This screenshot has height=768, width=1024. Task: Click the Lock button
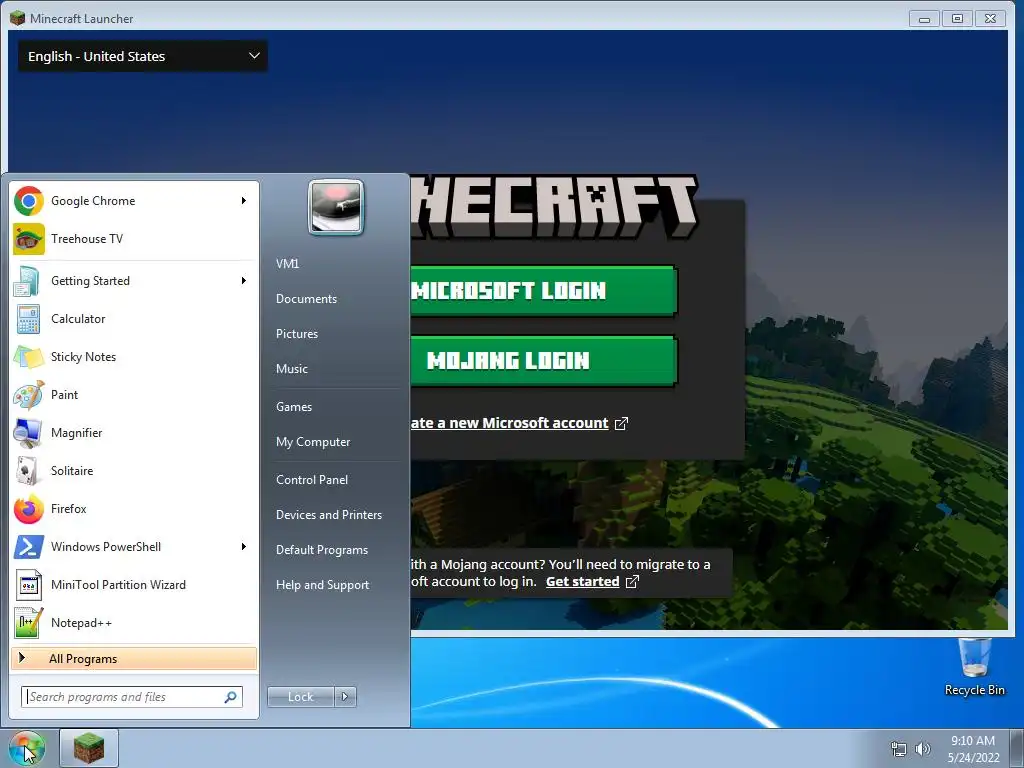(x=301, y=697)
